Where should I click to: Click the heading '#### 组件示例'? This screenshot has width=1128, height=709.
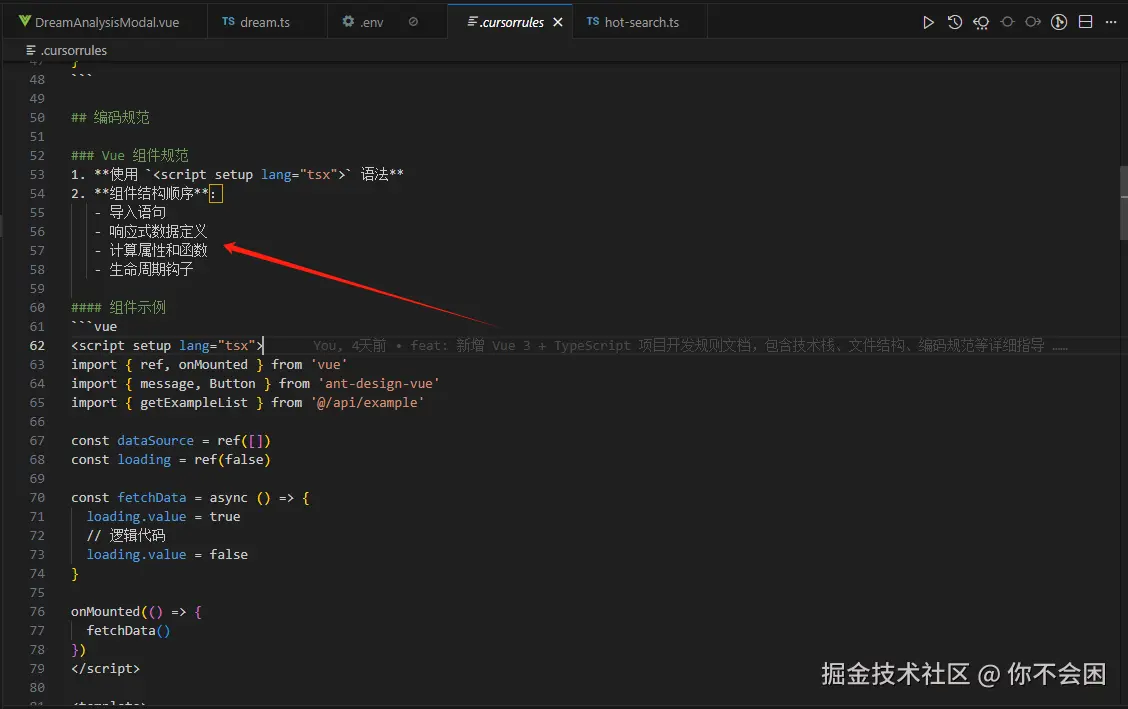118,308
